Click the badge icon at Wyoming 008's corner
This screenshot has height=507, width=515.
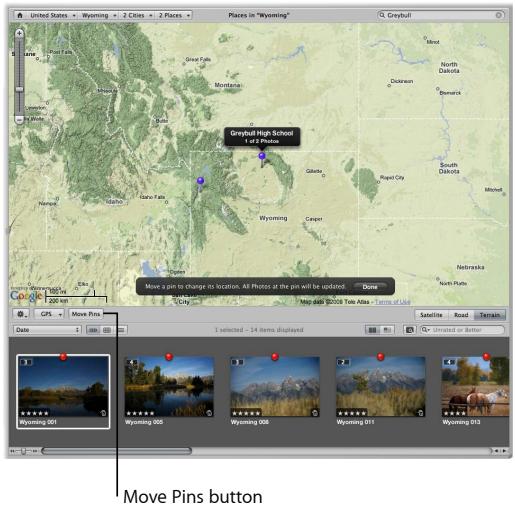[x=315, y=413]
